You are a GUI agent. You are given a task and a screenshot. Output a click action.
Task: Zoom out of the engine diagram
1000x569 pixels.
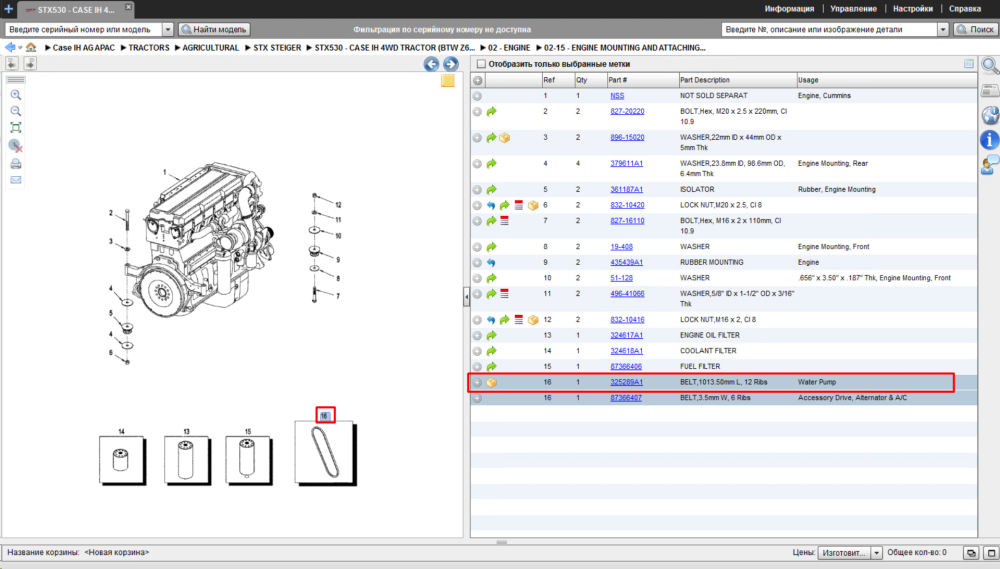coord(16,111)
